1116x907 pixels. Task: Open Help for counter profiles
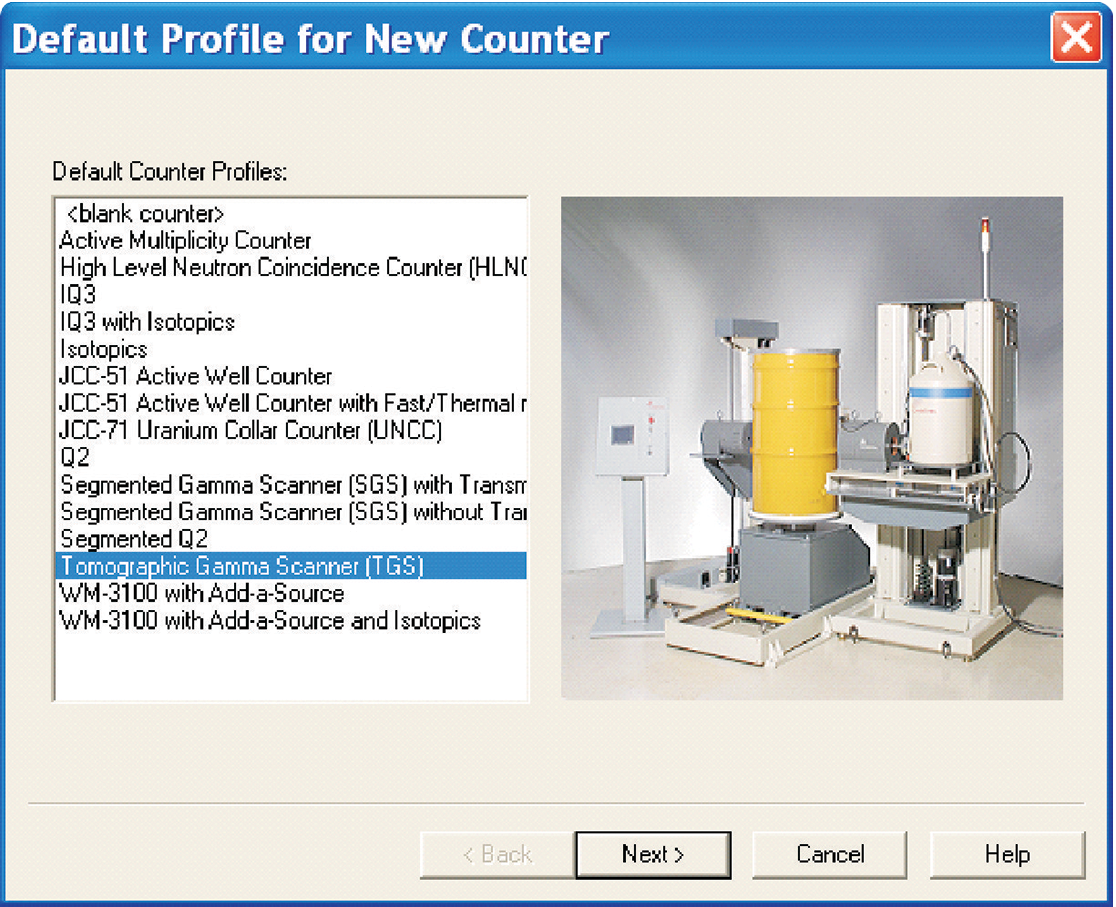click(x=1006, y=854)
